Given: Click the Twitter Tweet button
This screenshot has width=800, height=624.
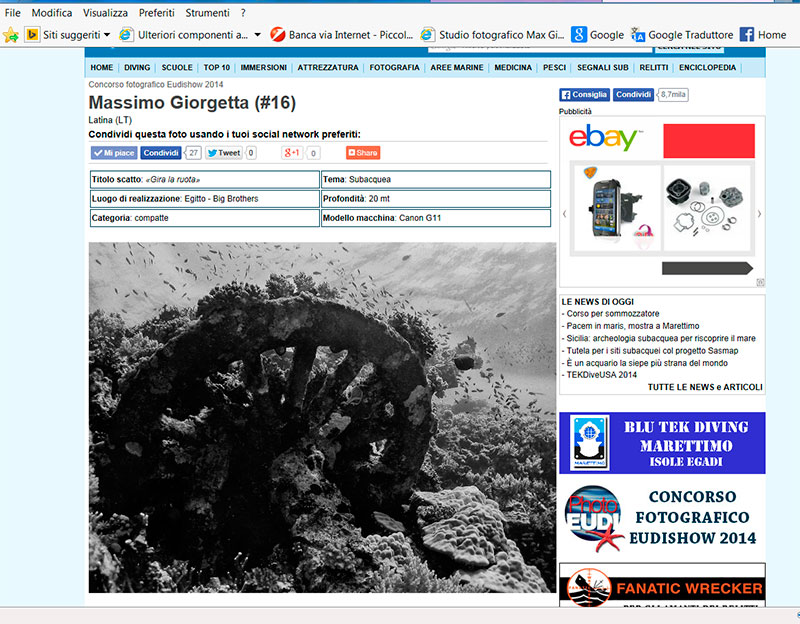Looking at the screenshot, I should [x=223, y=153].
